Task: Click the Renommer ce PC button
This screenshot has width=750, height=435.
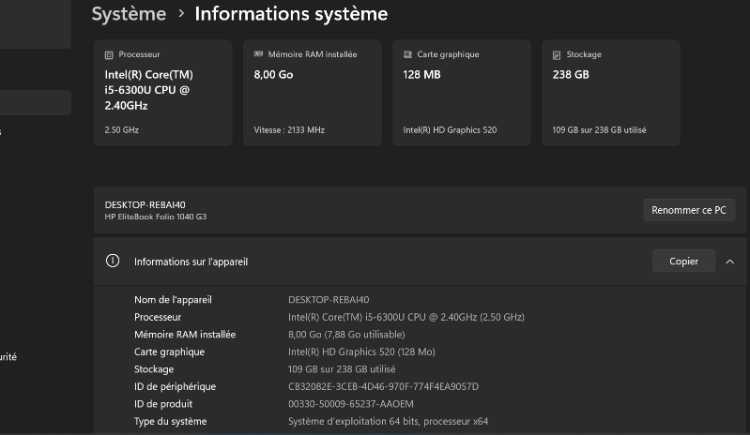Action: [x=689, y=210]
